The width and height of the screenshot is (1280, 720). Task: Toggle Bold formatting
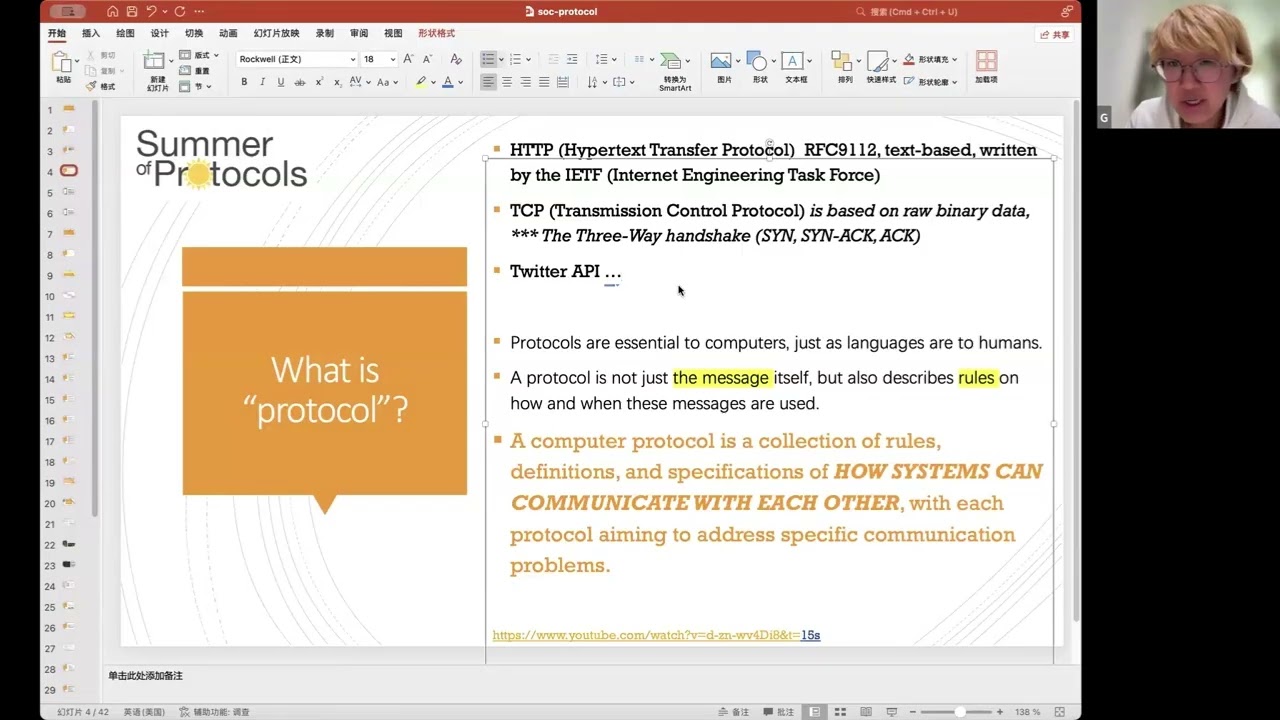click(244, 82)
